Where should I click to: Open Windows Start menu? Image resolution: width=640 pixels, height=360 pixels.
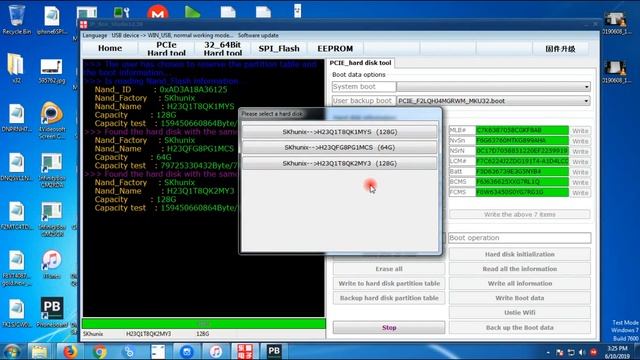pos(12,352)
